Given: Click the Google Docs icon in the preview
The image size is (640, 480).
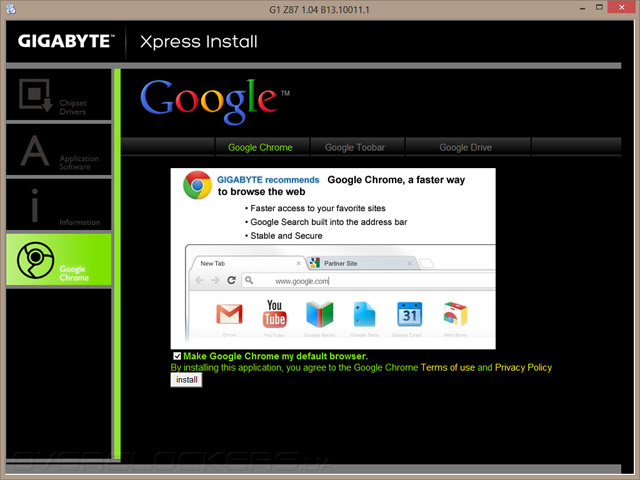Looking at the screenshot, I should (364, 314).
